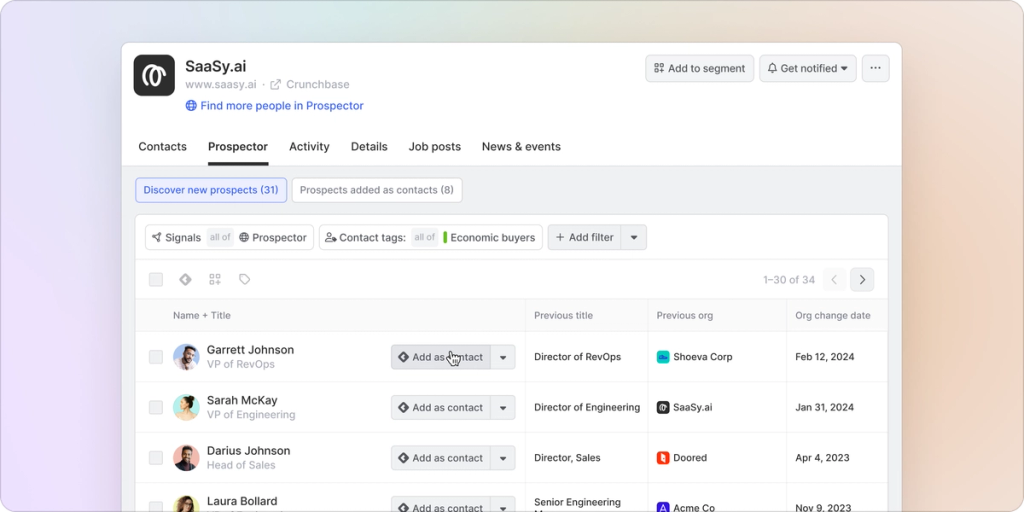Check the Garrett Johnson row checkbox

pos(155,357)
